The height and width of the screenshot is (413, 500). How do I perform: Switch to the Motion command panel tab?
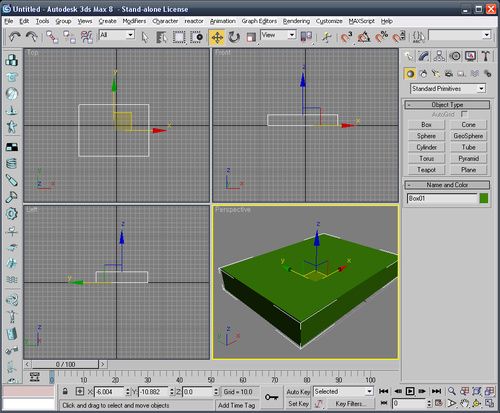(x=455, y=56)
